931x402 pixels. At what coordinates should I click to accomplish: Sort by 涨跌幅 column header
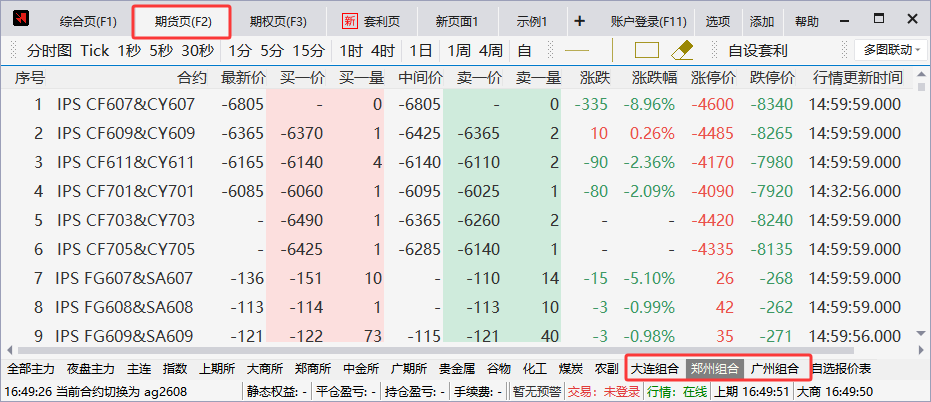point(654,77)
